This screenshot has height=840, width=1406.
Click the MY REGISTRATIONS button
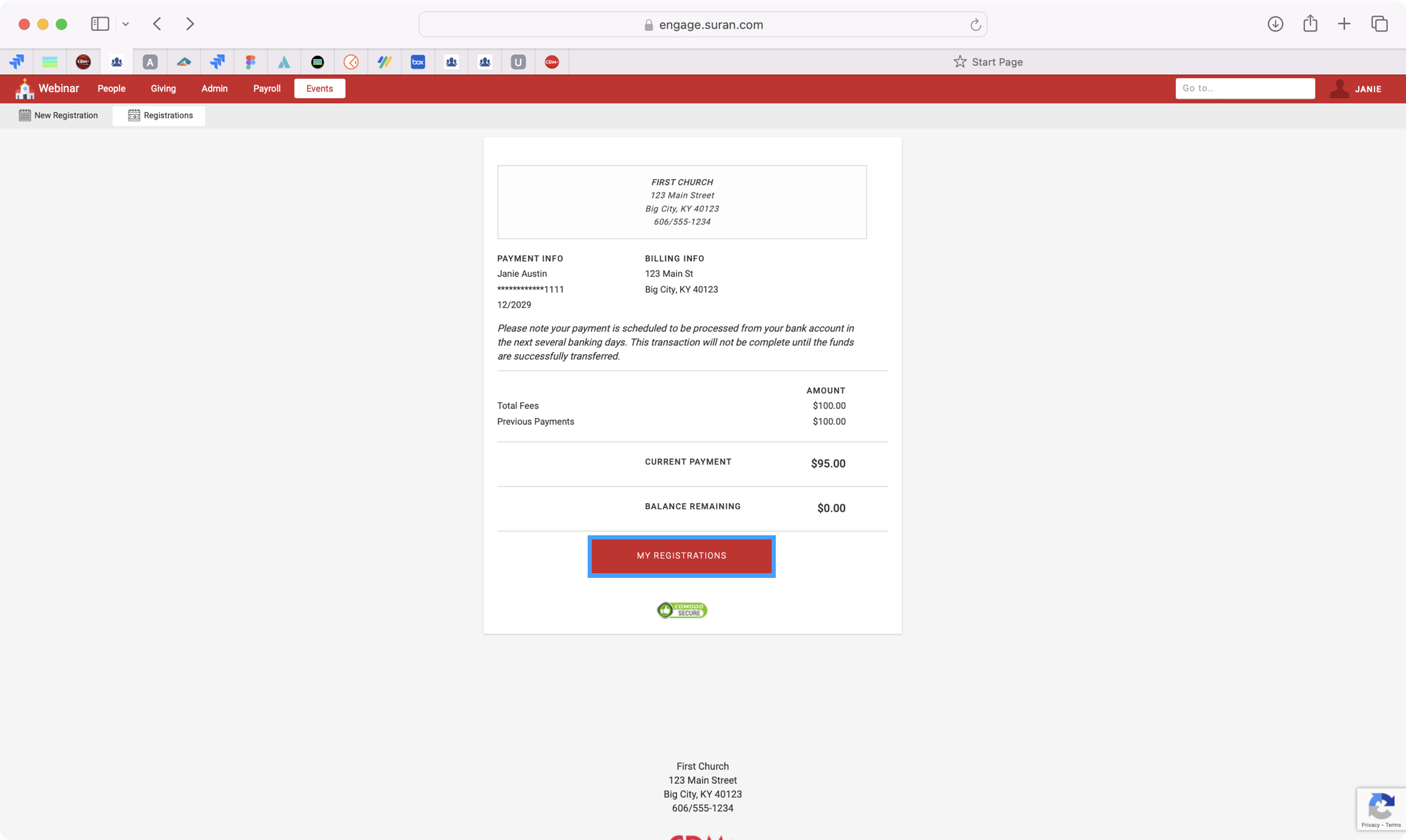point(681,556)
